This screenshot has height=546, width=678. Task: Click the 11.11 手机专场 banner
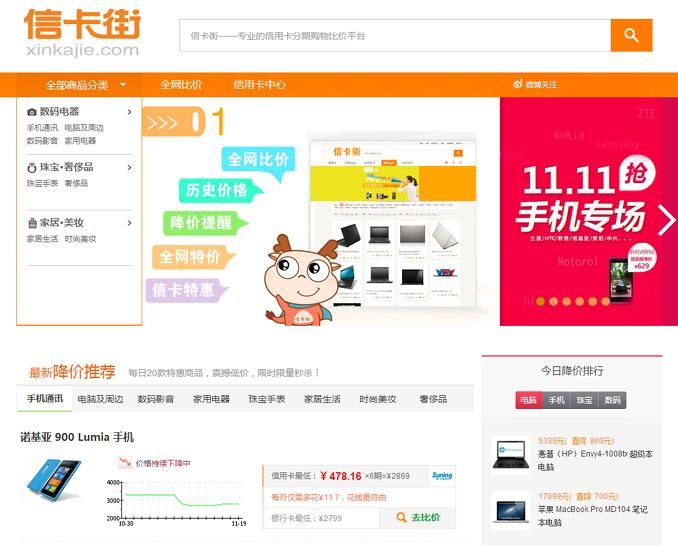[x=589, y=211]
